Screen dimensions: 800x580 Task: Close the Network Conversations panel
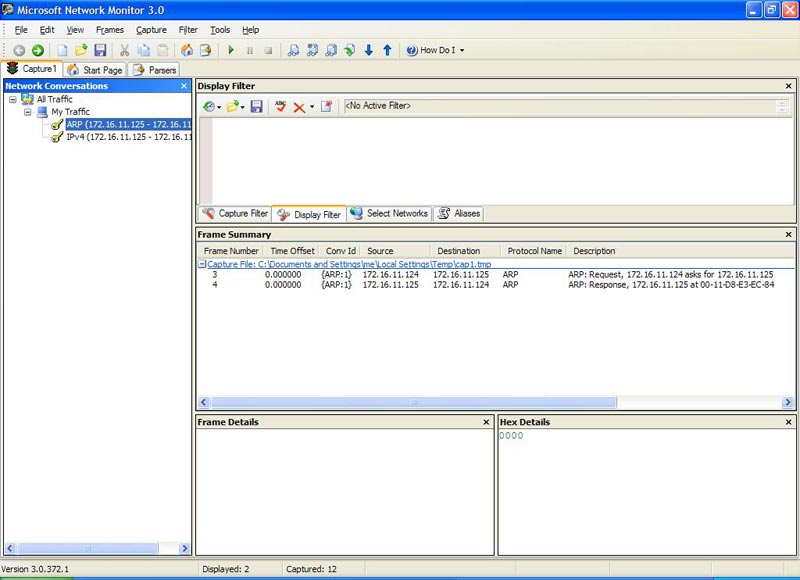pos(184,86)
